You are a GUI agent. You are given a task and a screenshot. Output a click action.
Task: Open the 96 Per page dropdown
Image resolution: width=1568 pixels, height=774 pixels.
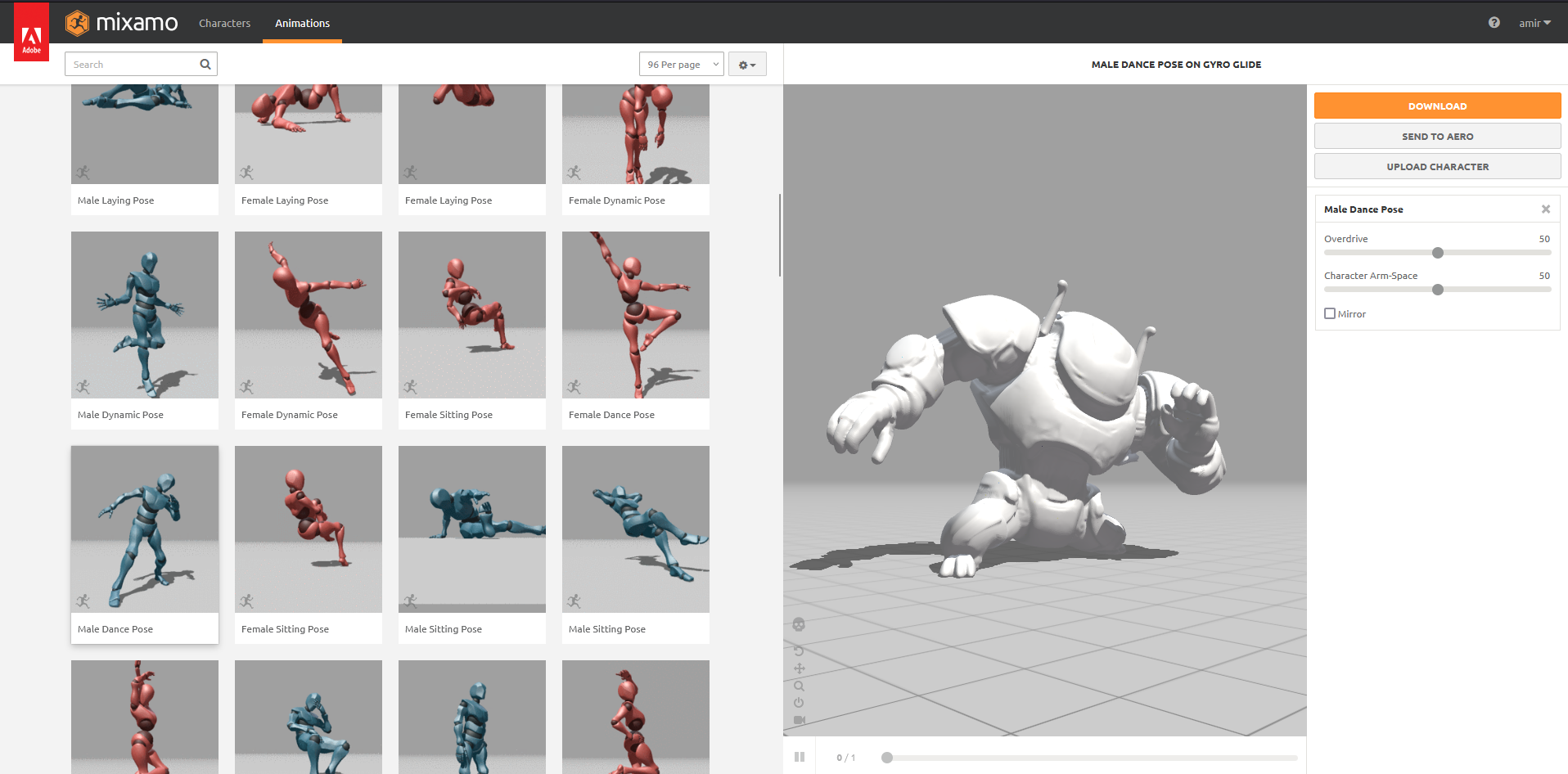[x=682, y=64]
